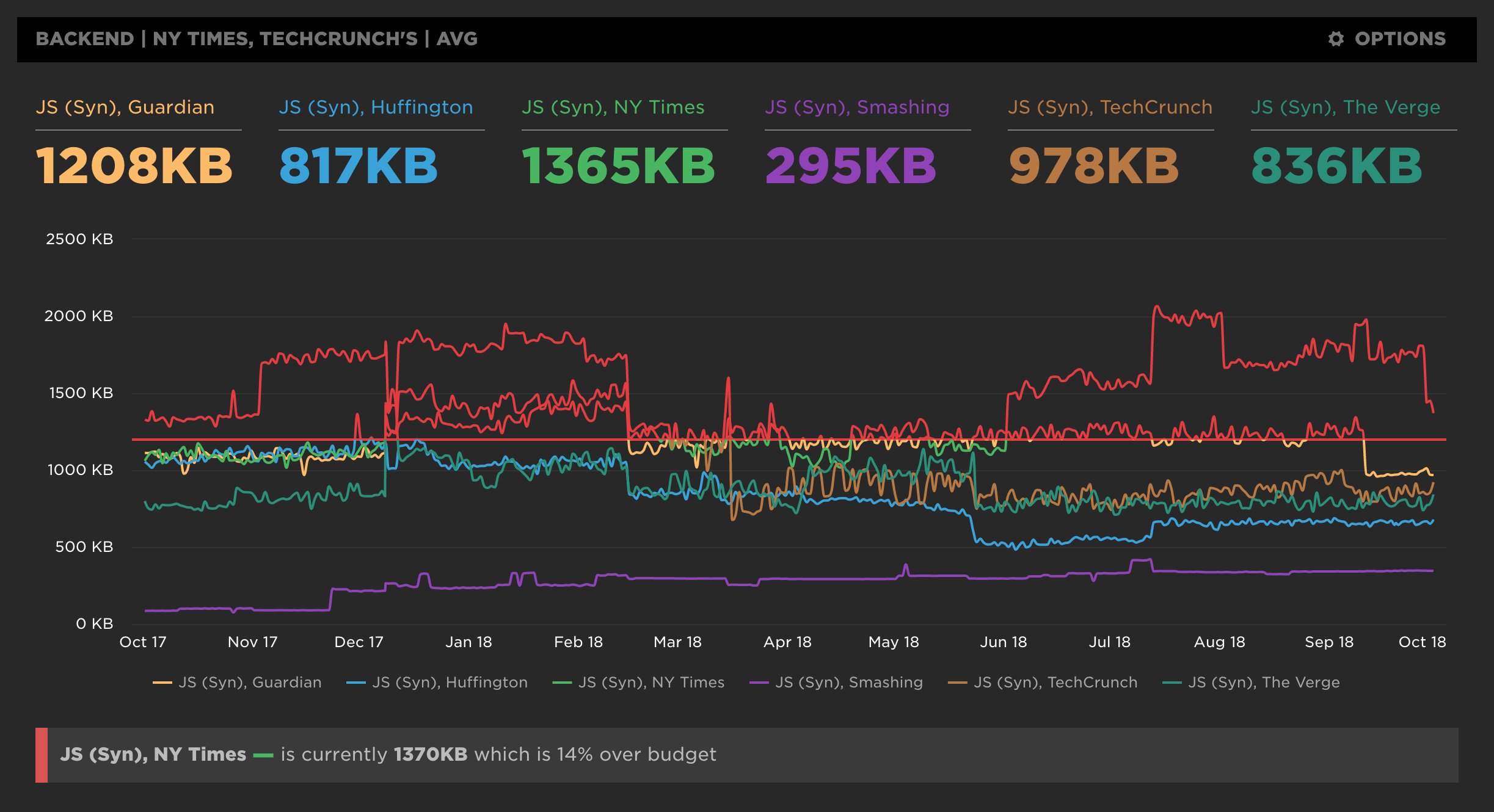Click the 978KB TechCrunch value
This screenshot has width=1494, height=812.
[1093, 166]
